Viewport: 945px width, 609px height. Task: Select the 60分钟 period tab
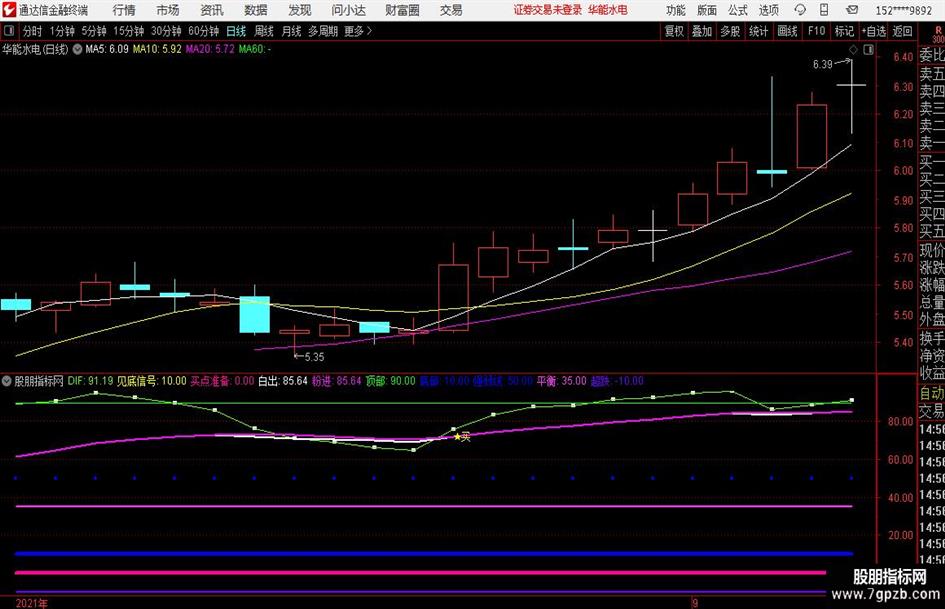point(204,31)
